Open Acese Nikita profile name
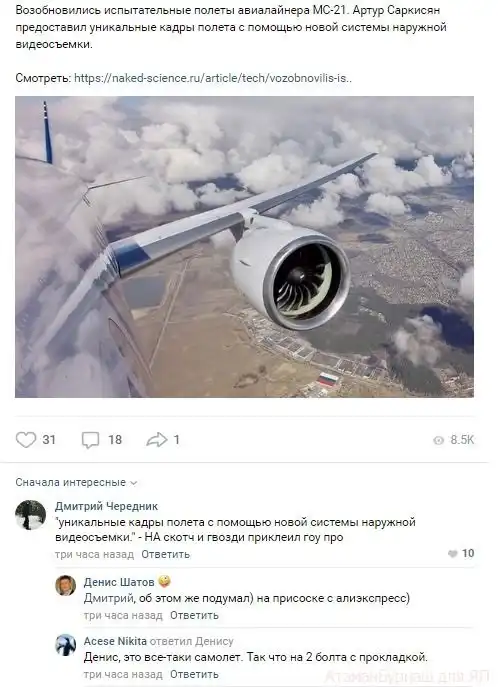Image resolution: width=498 pixels, height=687 pixels. (x=115, y=641)
